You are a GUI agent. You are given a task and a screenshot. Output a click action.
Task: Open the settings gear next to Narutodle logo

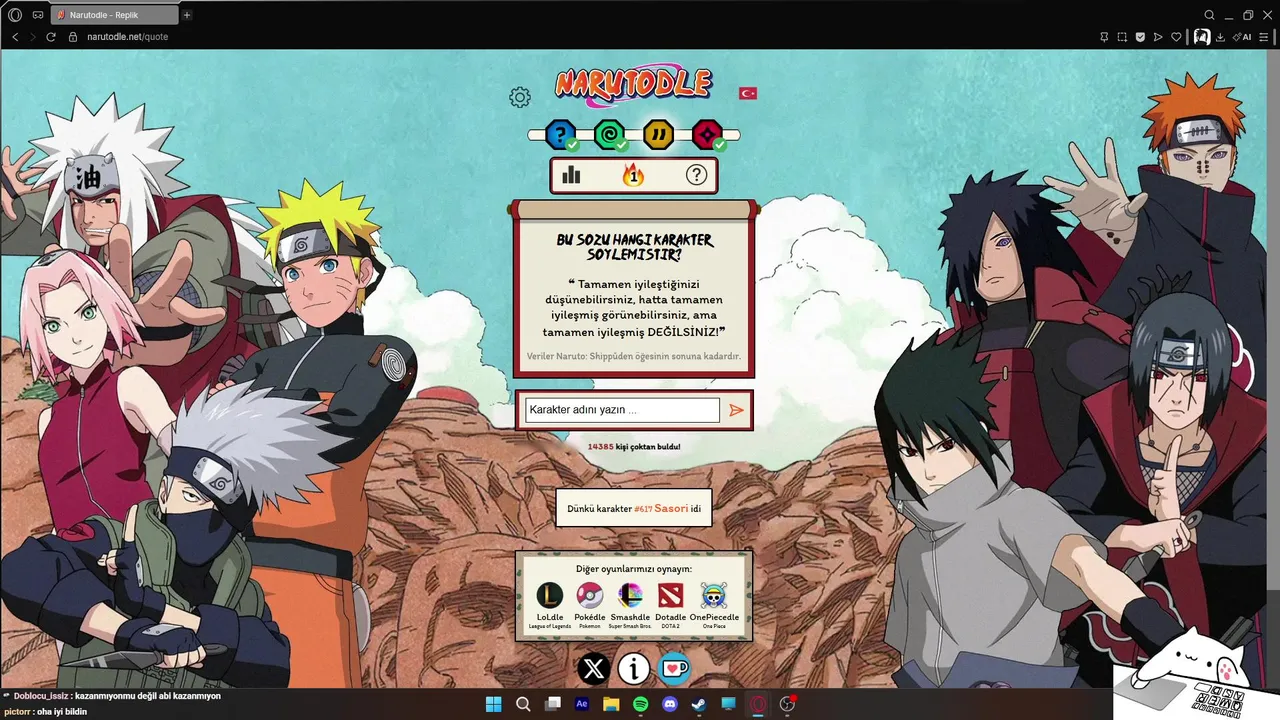tap(519, 97)
